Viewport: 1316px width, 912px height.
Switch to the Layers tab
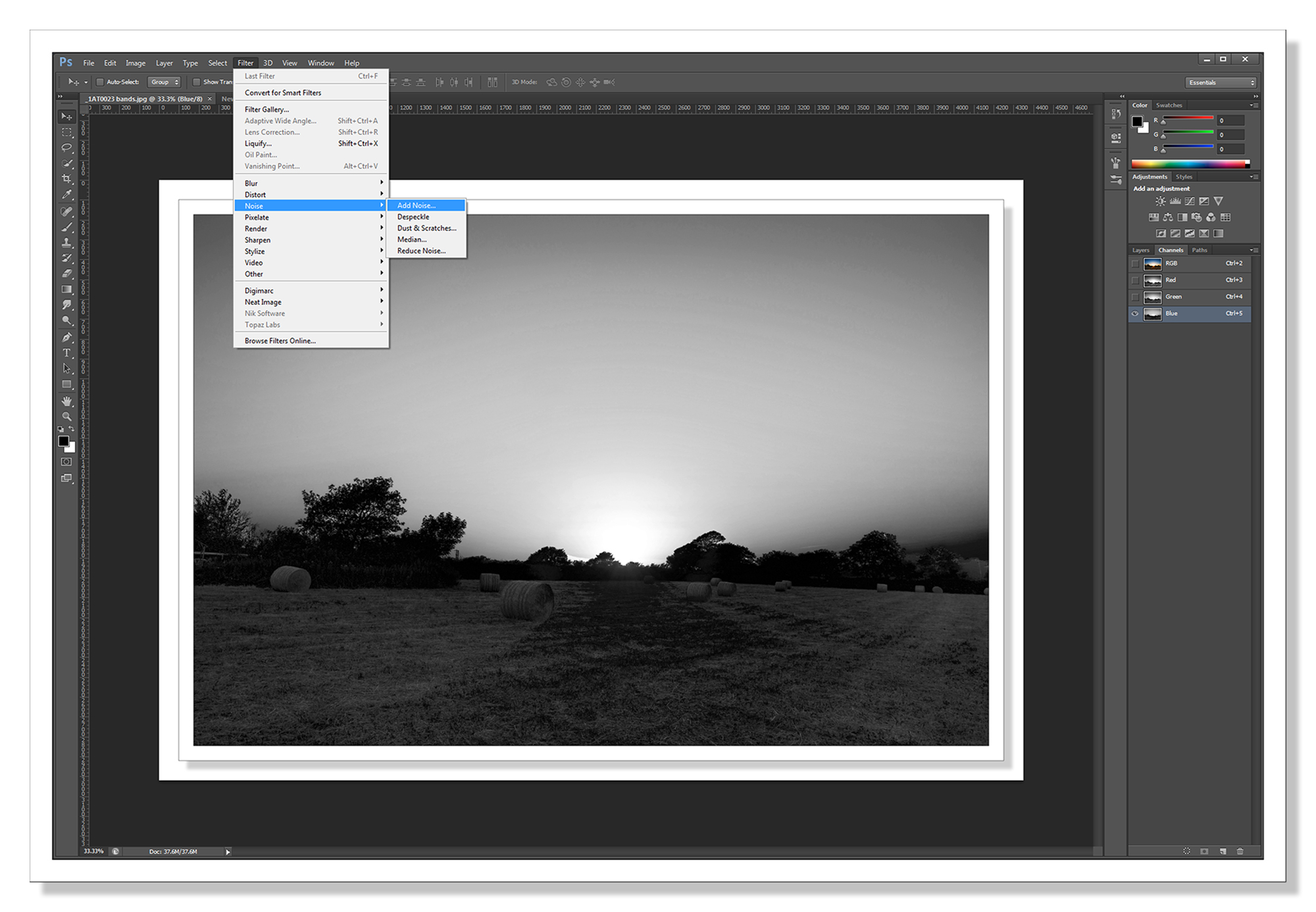(x=1141, y=250)
